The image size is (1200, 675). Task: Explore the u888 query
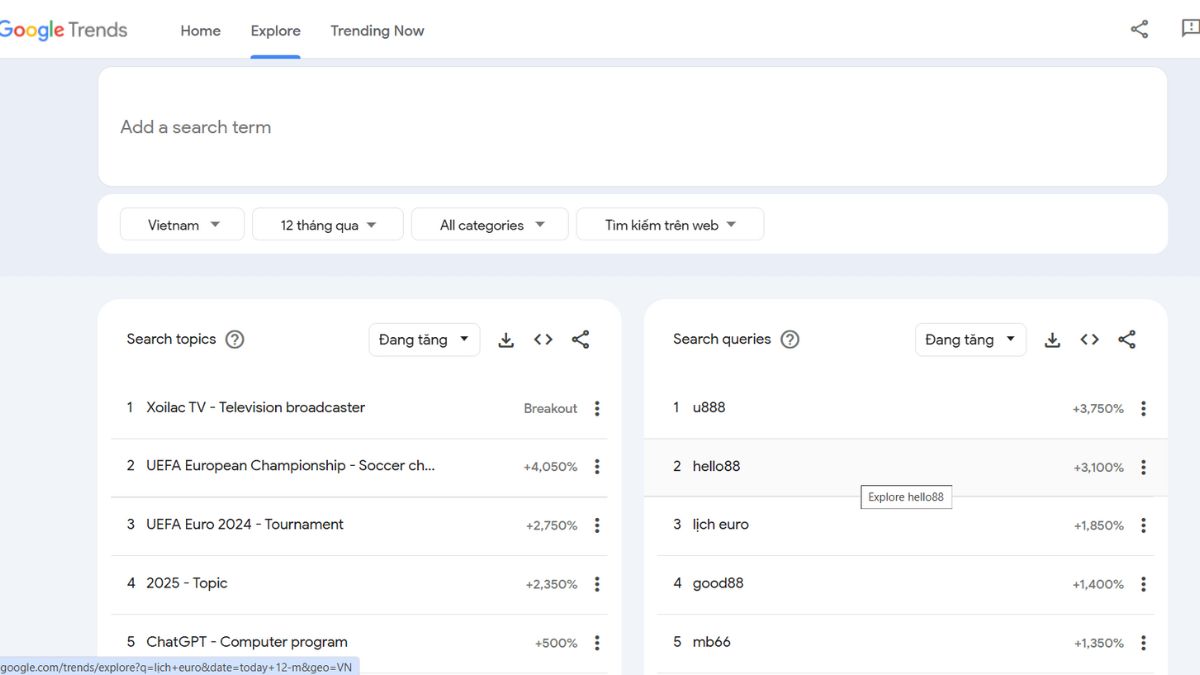[x=709, y=407]
